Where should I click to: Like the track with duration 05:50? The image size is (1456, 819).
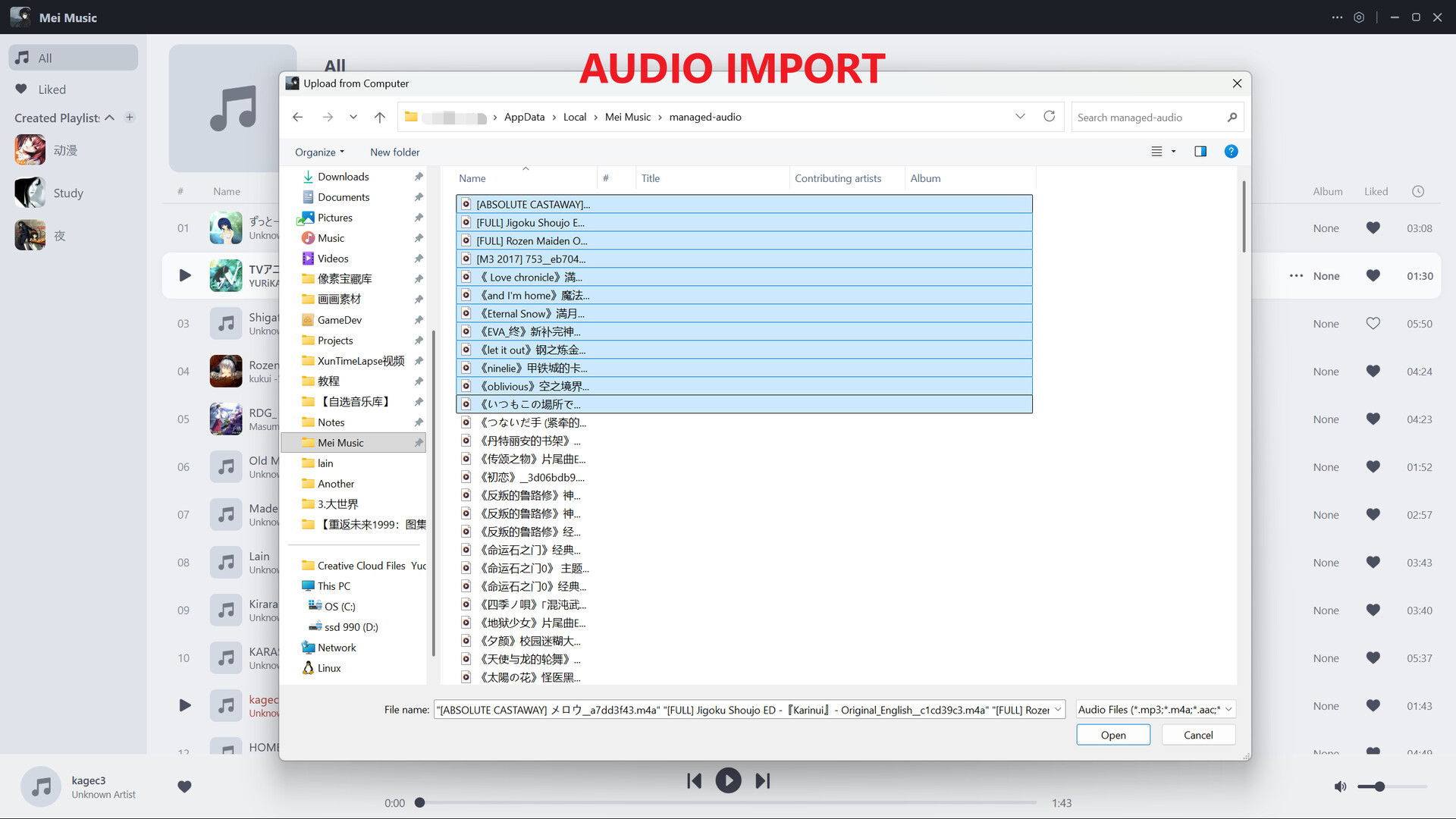(1373, 323)
